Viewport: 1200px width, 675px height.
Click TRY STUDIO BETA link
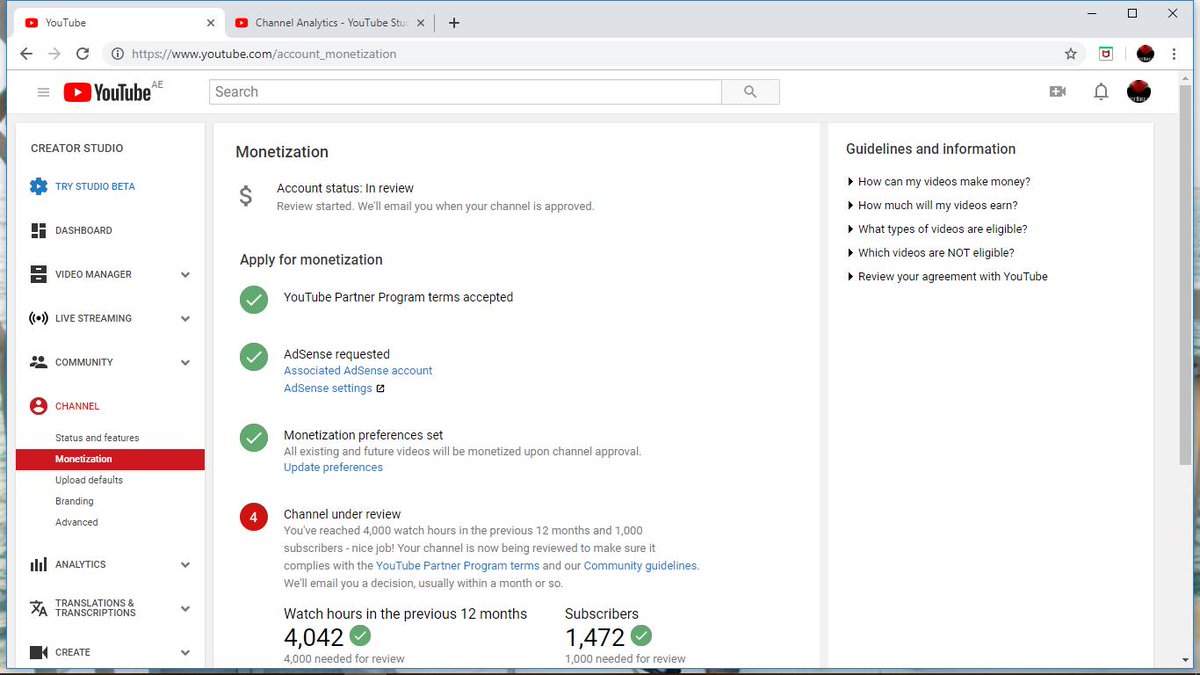pos(95,186)
